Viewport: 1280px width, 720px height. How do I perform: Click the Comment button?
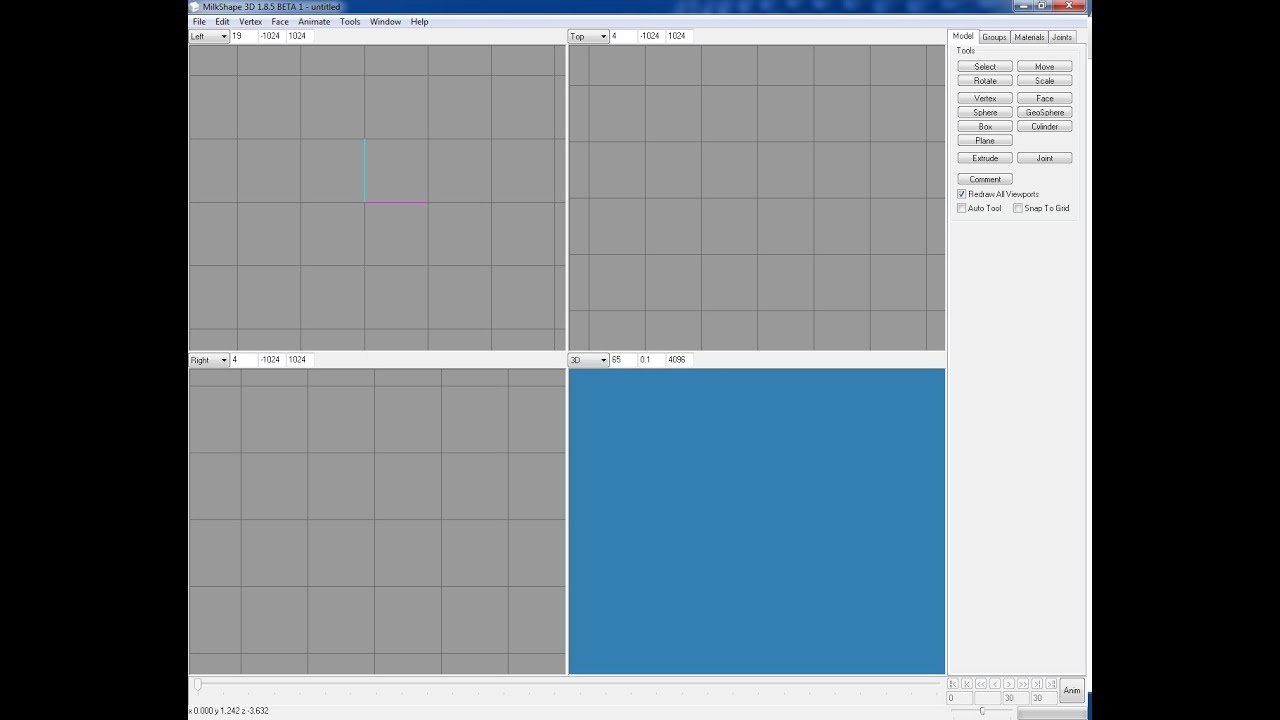coord(985,179)
